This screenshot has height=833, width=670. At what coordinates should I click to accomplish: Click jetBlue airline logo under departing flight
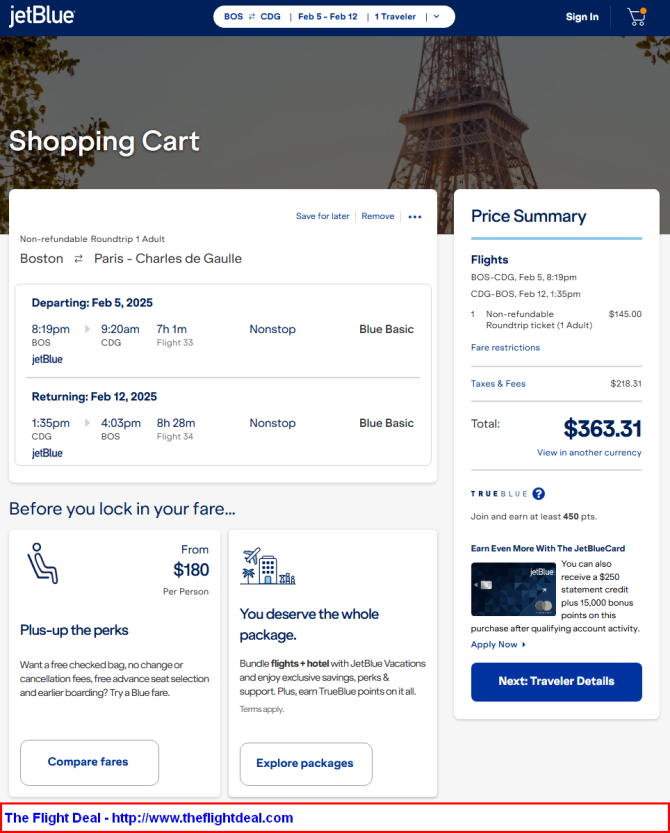point(47,359)
